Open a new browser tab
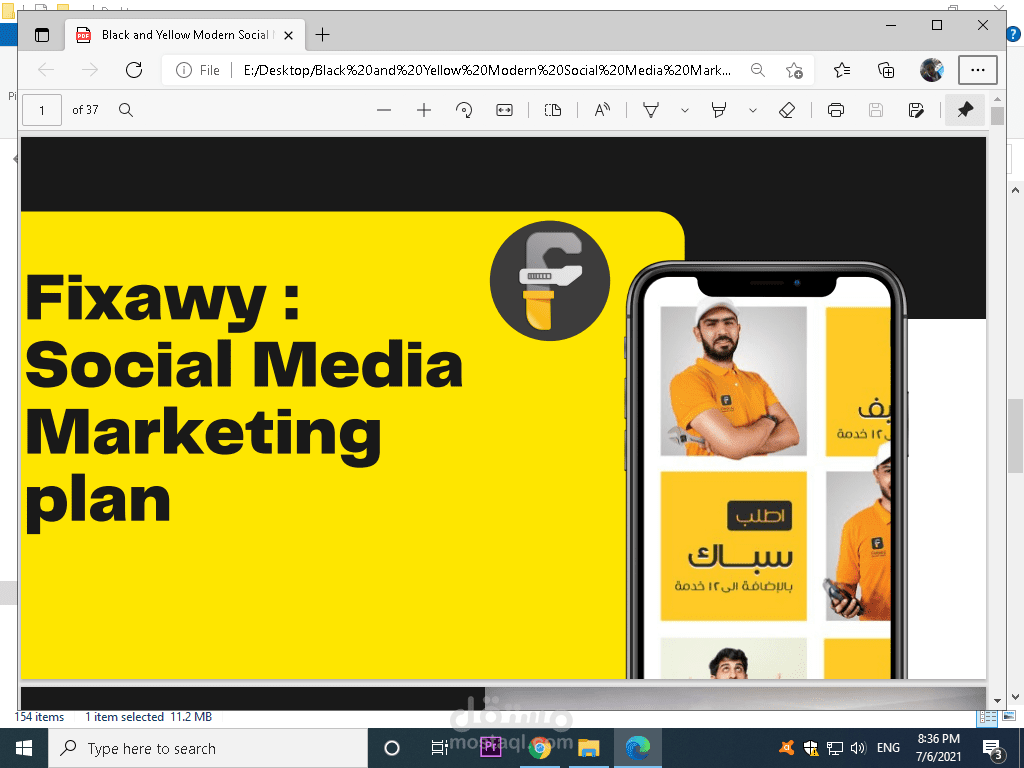Image resolution: width=1024 pixels, height=768 pixels. pos(323,35)
